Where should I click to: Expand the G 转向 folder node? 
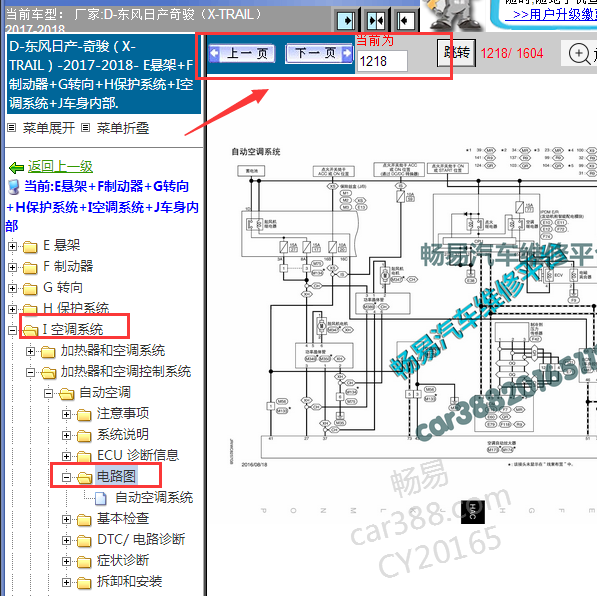pyautogui.click(x=12, y=288)
